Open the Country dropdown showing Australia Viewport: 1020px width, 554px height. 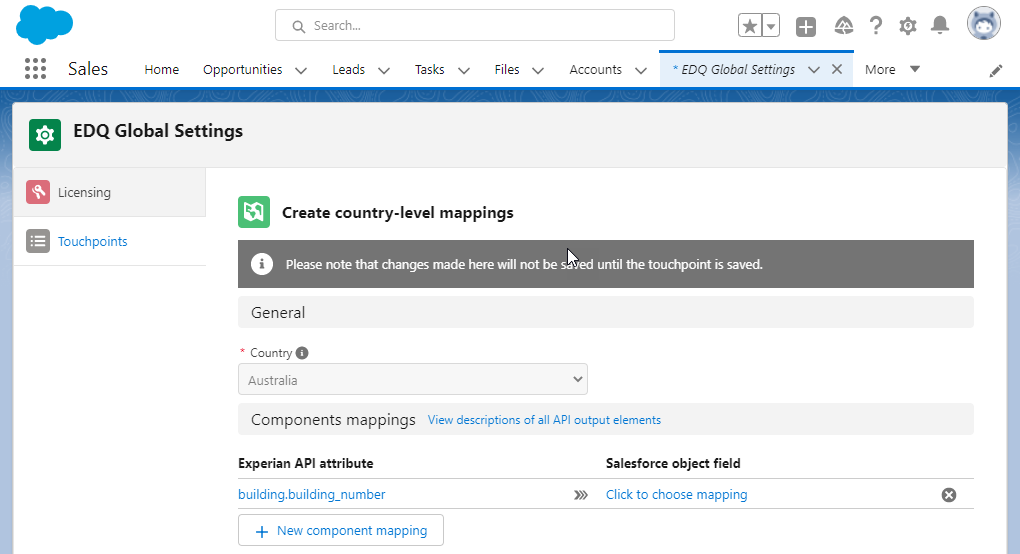[412, 379]
